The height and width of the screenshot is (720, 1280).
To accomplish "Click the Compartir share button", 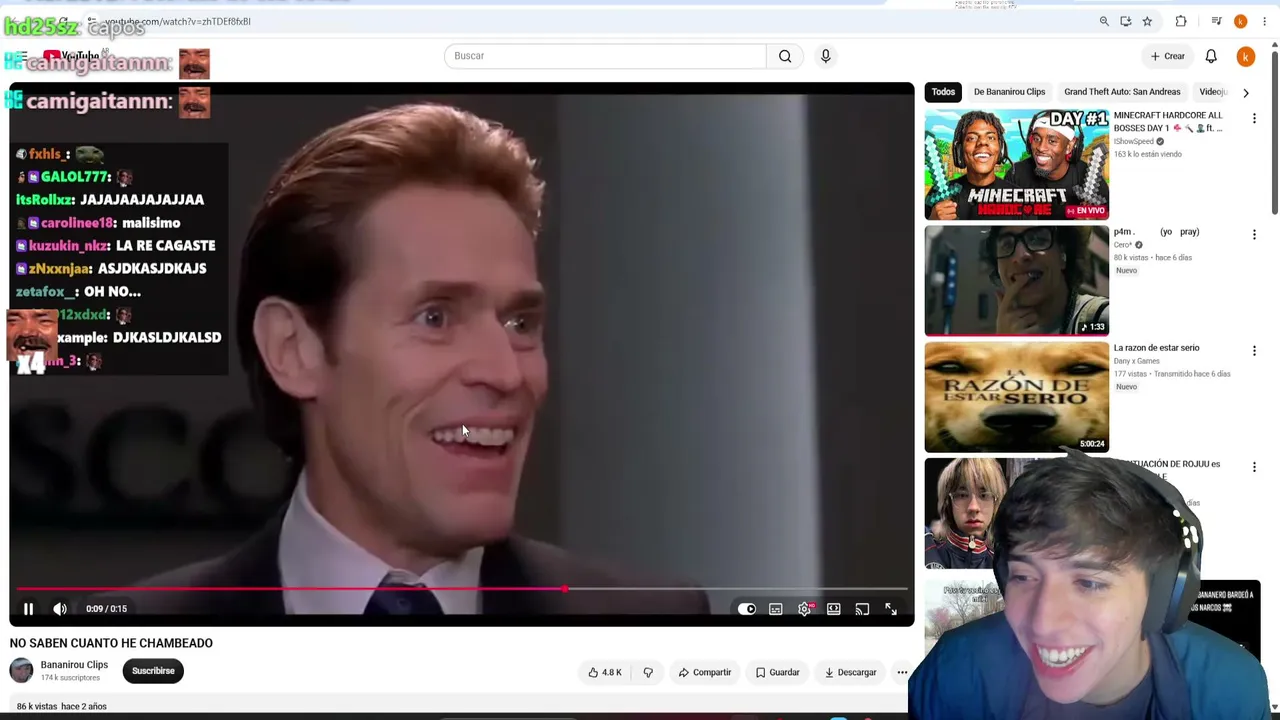I will coord(705,673).
